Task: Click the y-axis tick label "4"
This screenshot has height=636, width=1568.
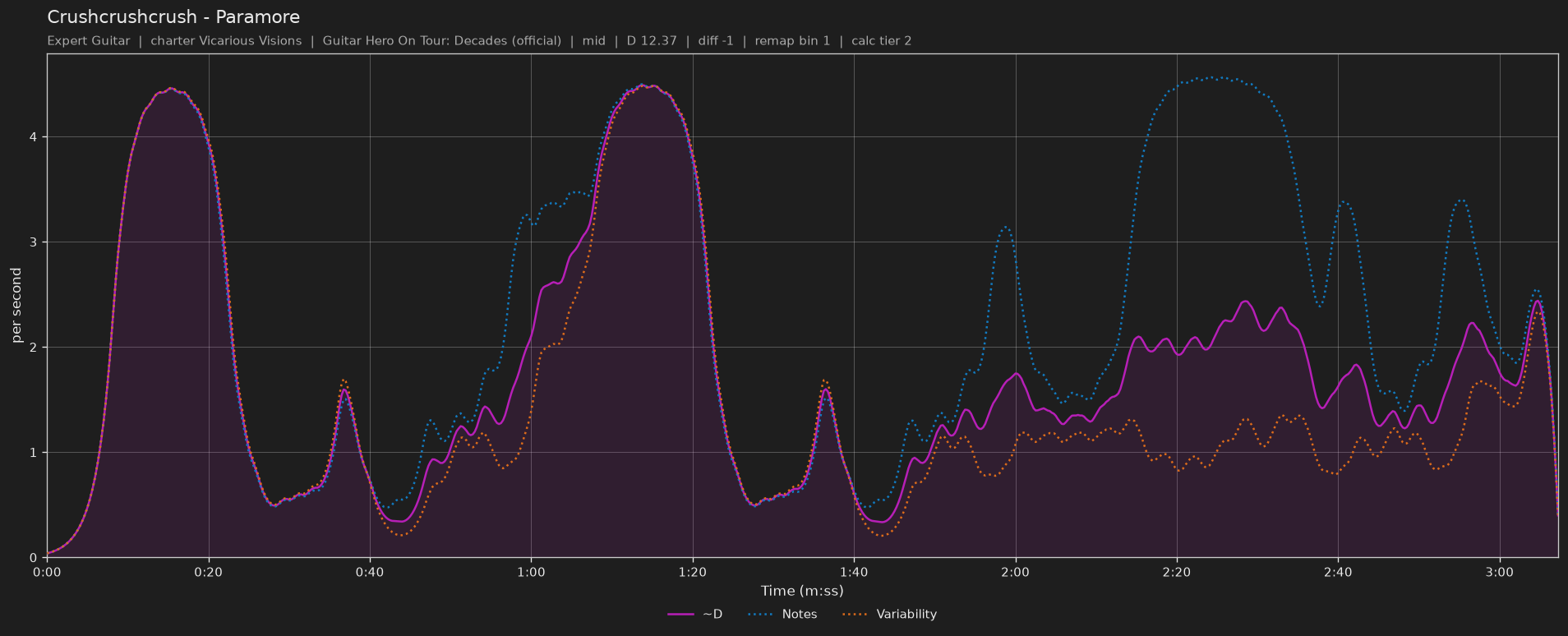Action: (x=35, y=137)
